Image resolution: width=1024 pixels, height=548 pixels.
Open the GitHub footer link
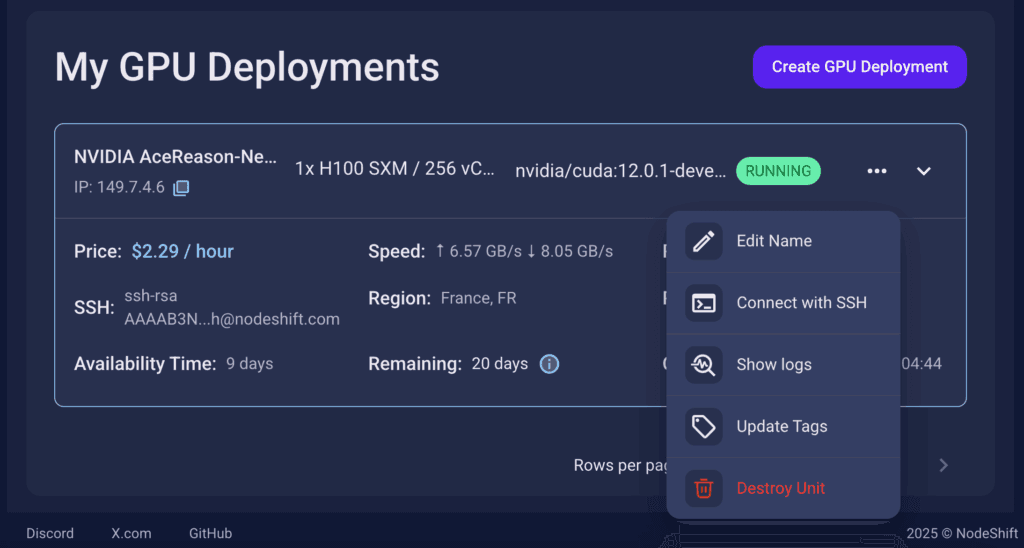tap(210, 534)
